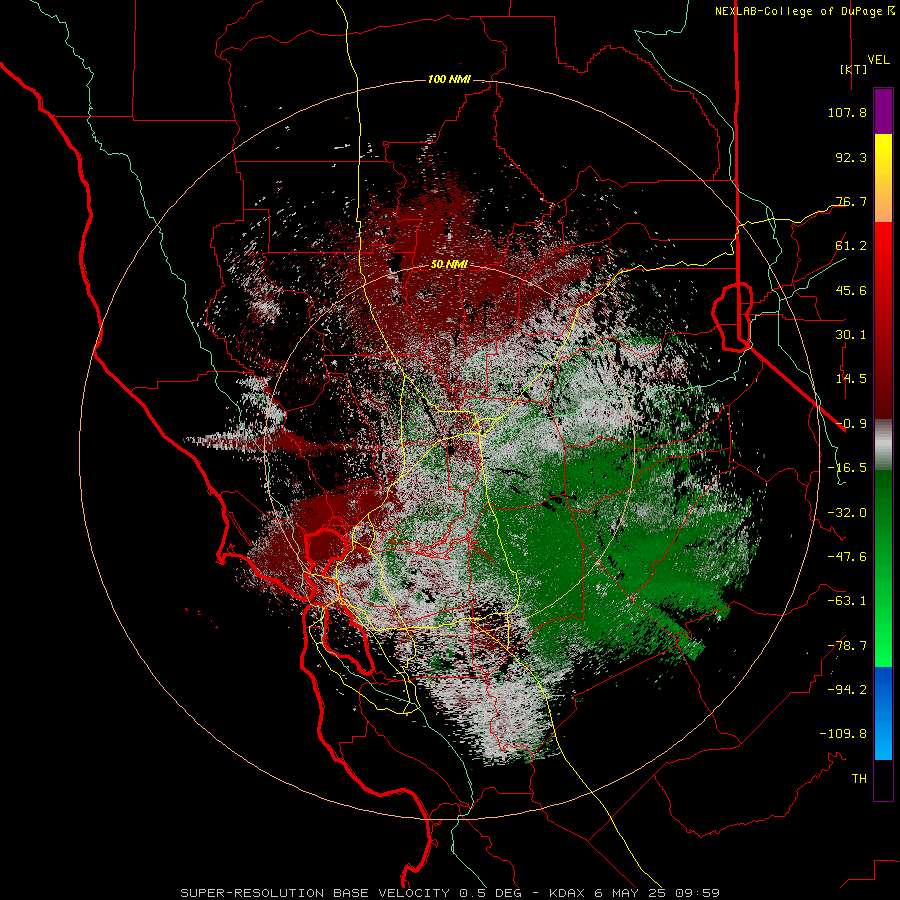Click the 45.6 velocity scale value
This screenshot has height=900, width=900.
click(851, 290)
